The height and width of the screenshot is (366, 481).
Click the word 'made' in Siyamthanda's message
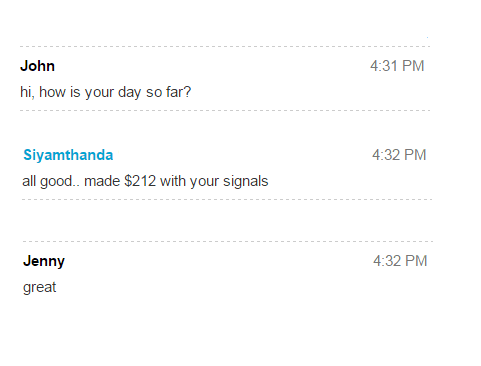[102, 181]
